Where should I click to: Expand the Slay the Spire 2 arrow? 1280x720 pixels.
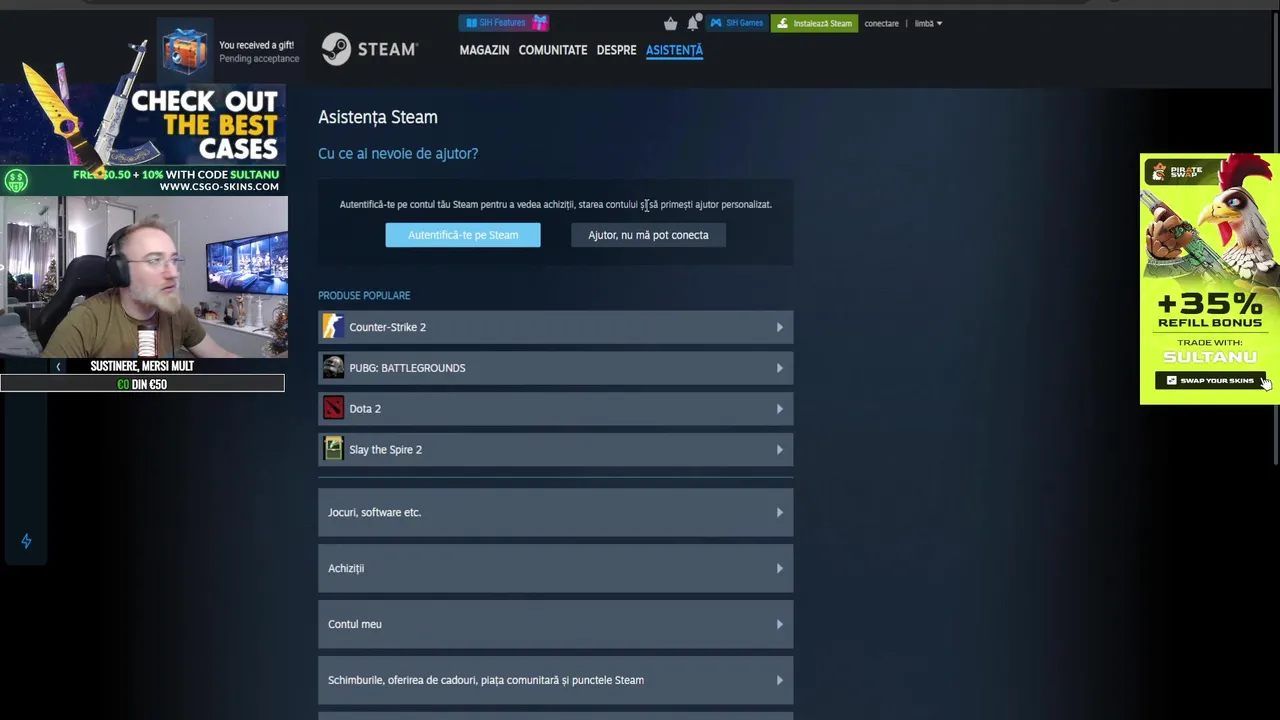780,450
